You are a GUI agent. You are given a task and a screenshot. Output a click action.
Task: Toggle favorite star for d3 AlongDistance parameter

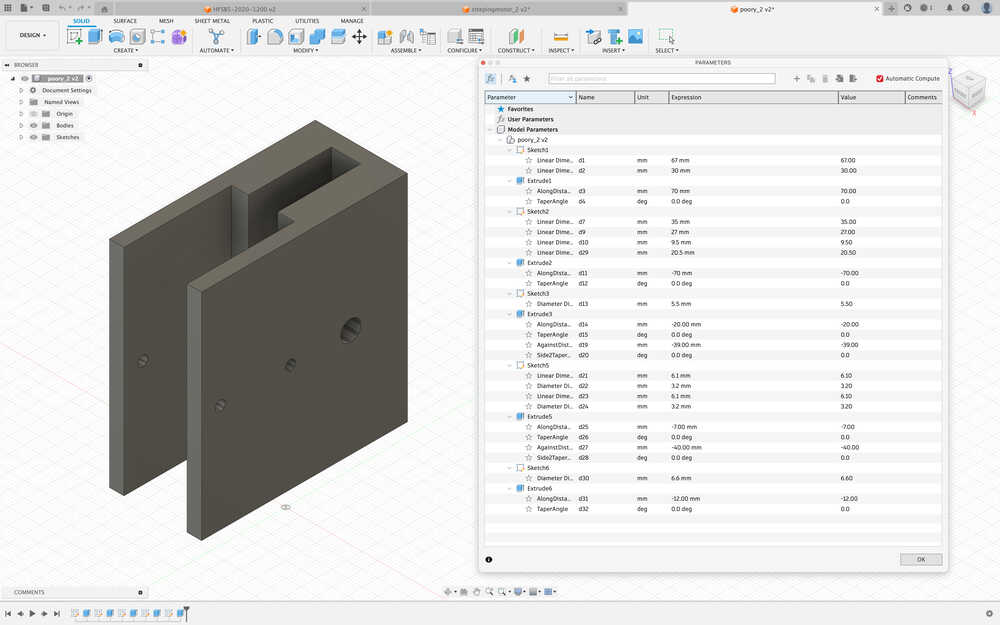[x=529, y=191]
